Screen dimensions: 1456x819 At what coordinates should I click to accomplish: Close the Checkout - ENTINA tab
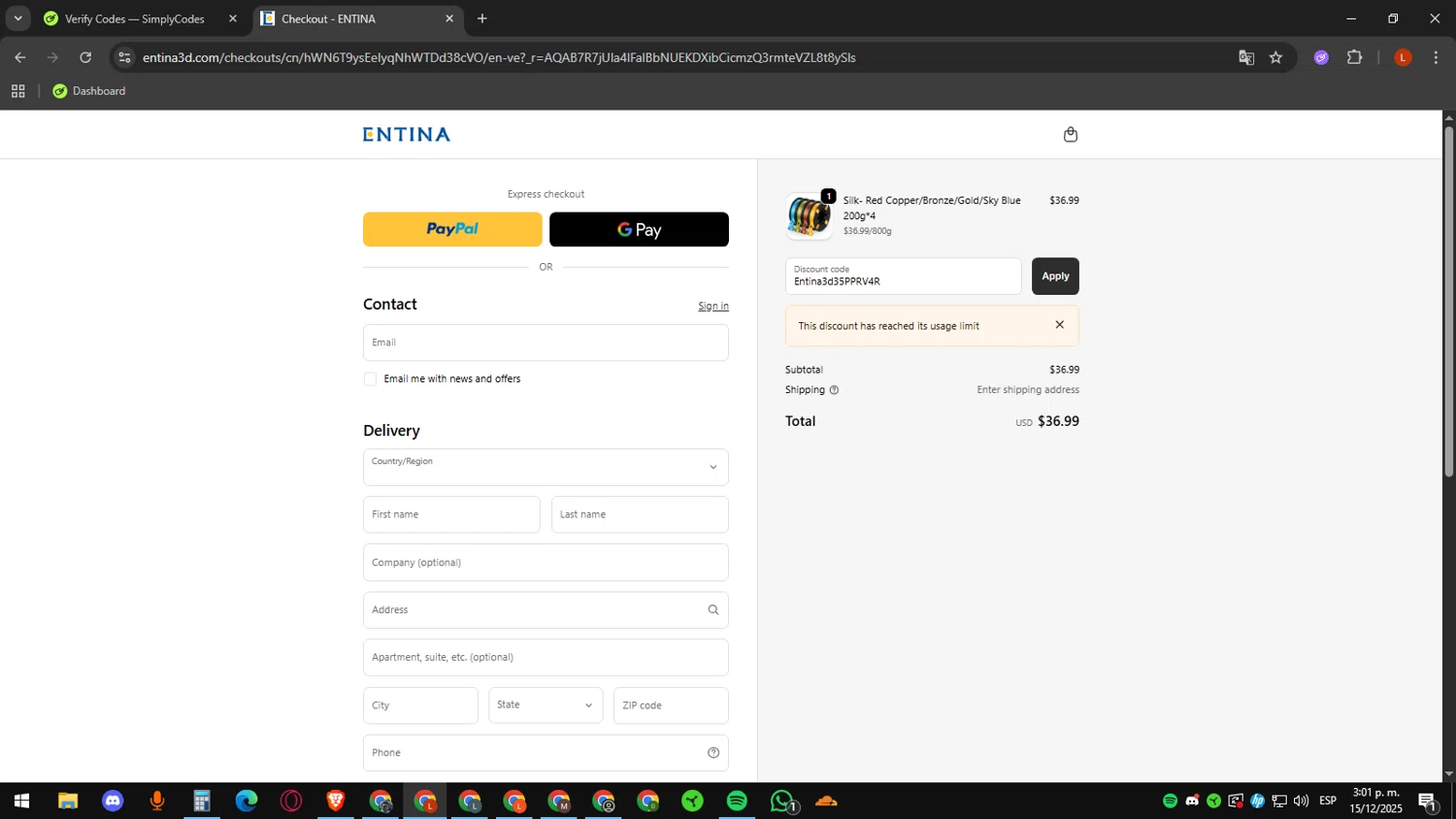coord(449,18)
